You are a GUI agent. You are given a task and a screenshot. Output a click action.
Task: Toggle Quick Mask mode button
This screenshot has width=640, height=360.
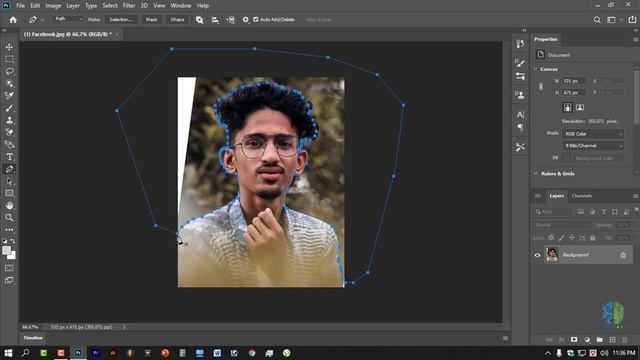pyautogui.click(x=9, y=268)
